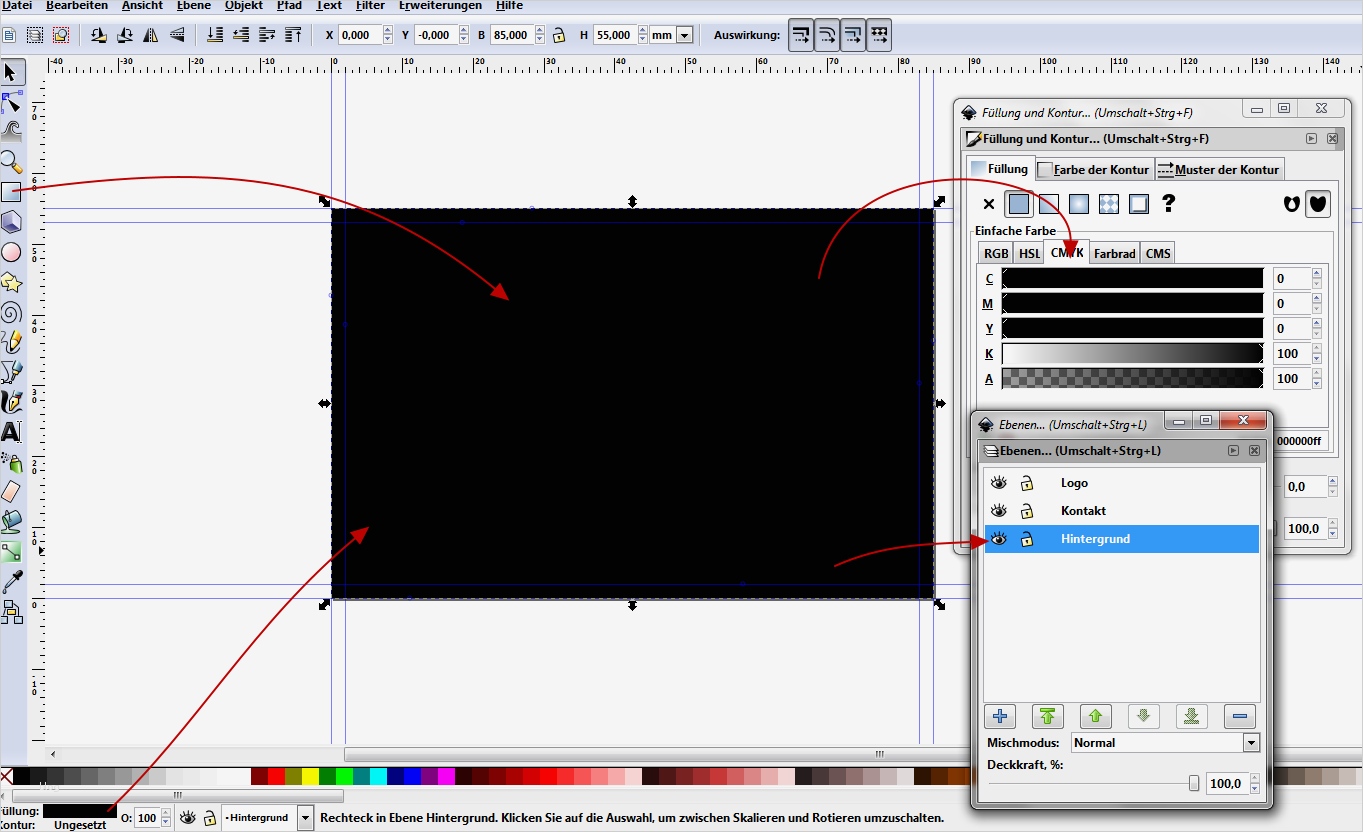
Task: Select the eraser tool
Action: click(x=11, y=491)
